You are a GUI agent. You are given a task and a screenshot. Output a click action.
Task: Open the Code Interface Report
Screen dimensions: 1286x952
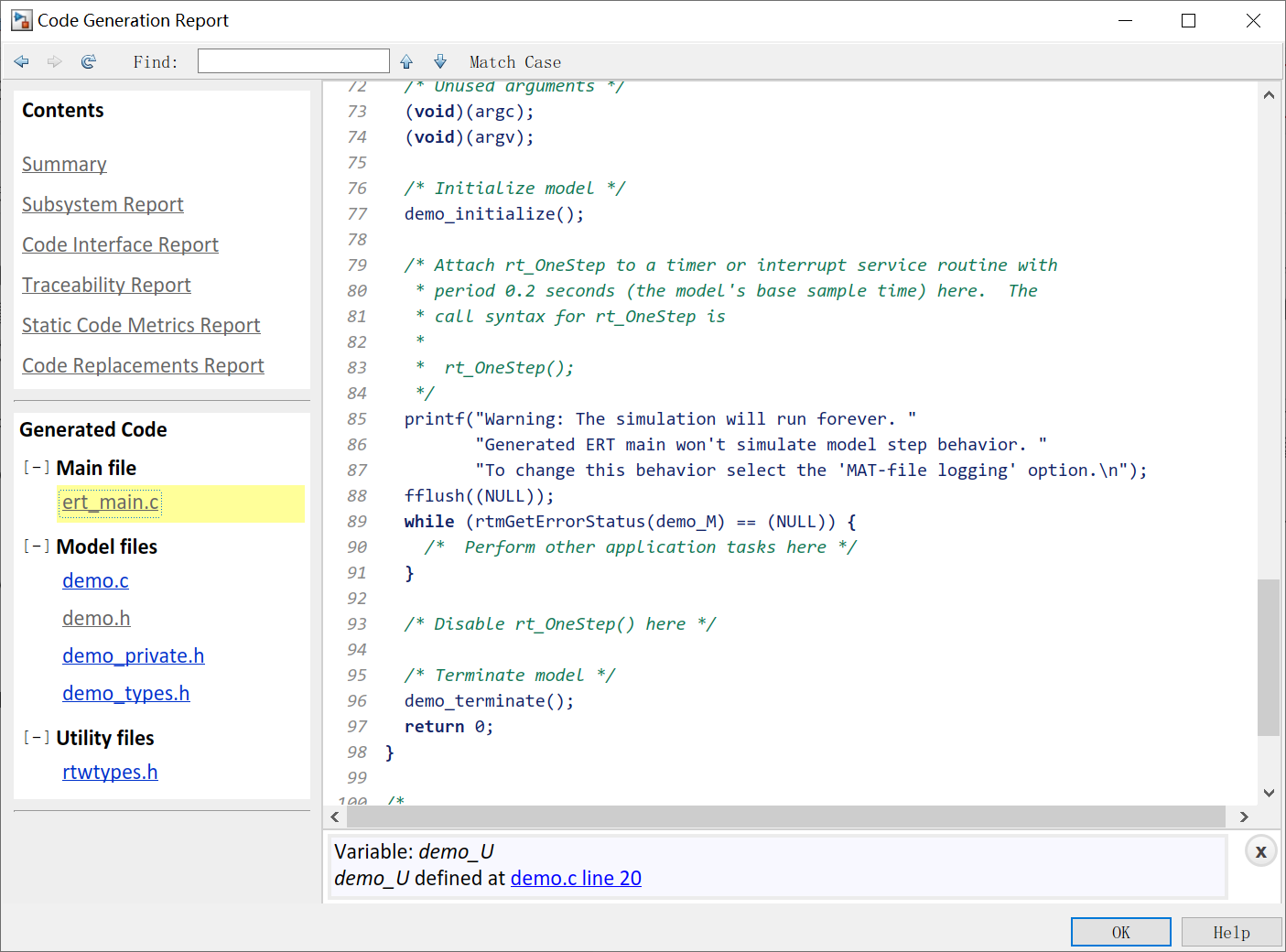(x=120, y=244)
